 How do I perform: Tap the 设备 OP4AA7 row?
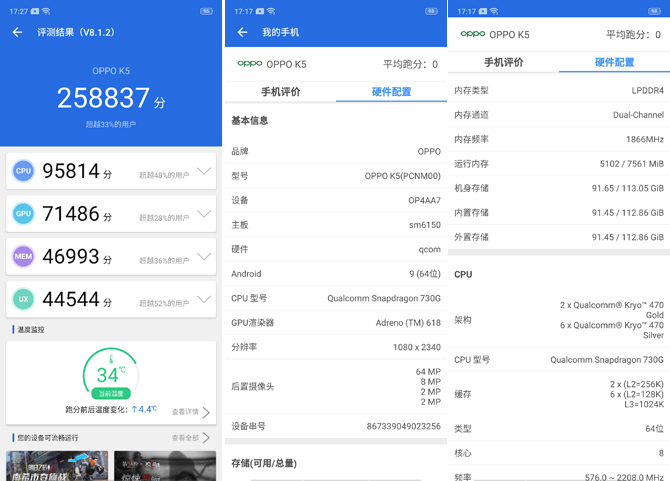(336, 200)
